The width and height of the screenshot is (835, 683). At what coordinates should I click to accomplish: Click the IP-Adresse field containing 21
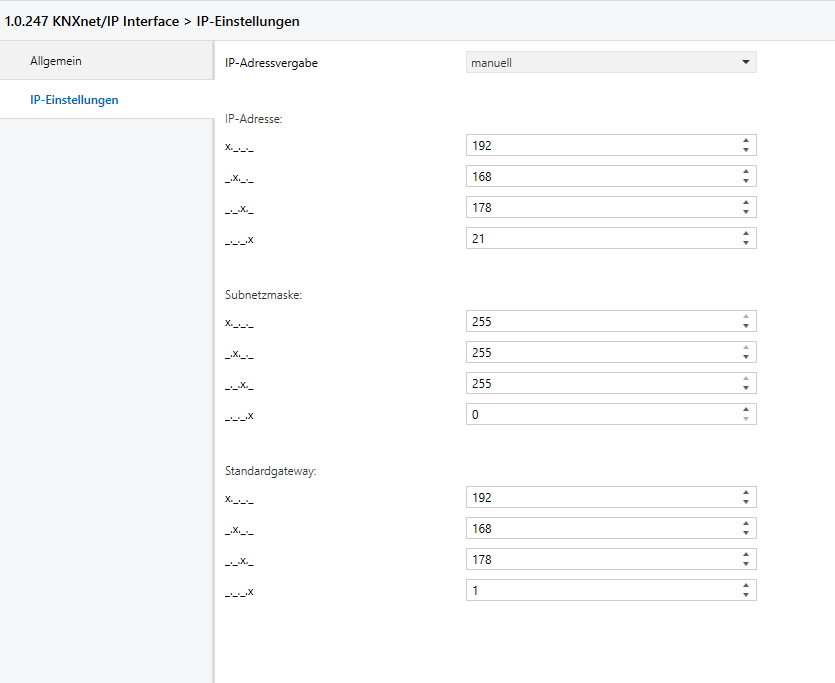click(600, 239)
